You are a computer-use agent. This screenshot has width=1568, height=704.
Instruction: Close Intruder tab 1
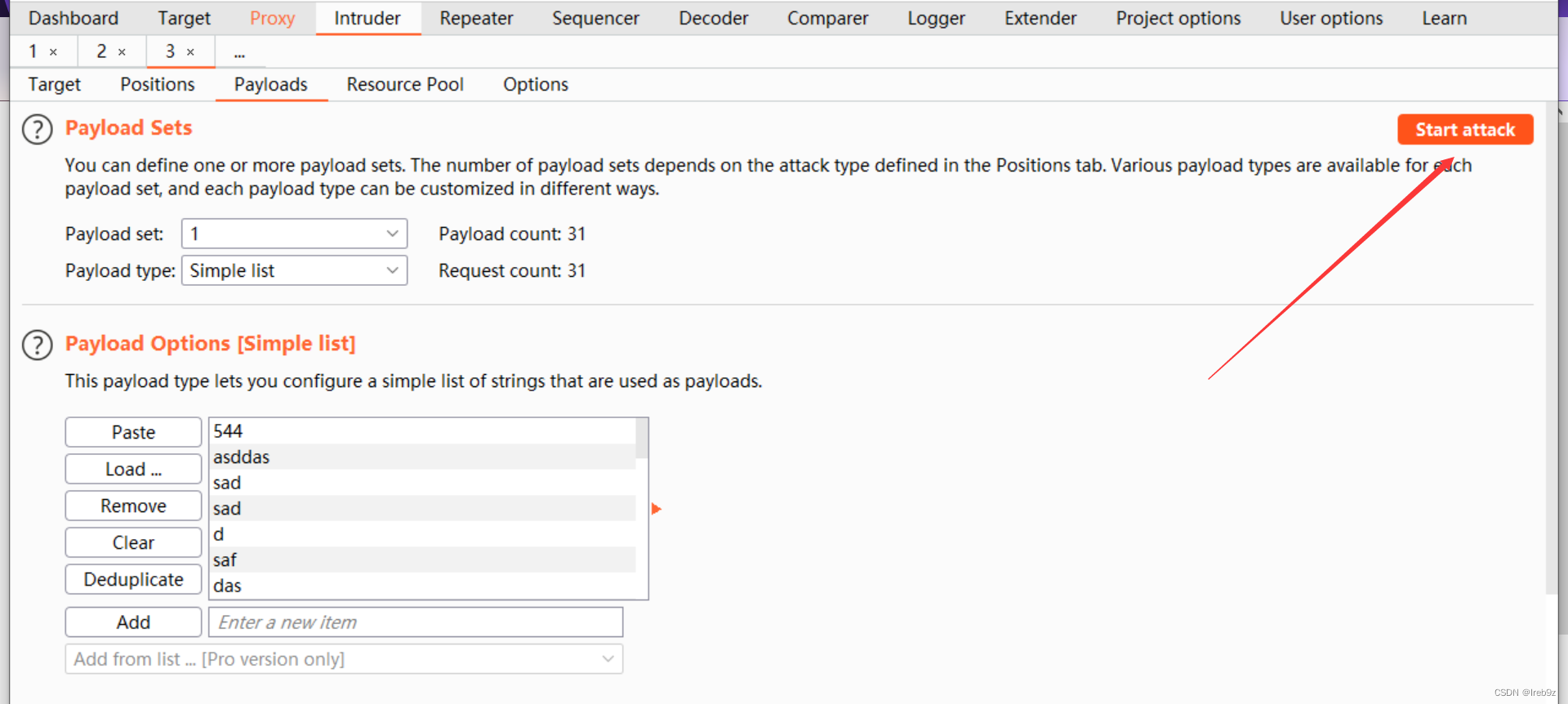point(53,52)
